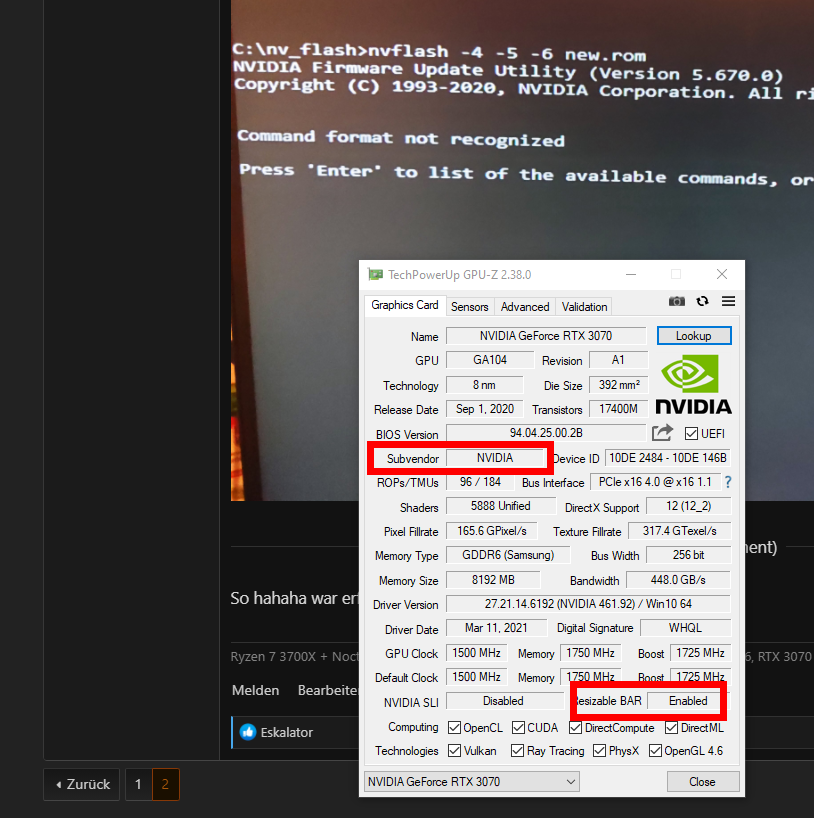This screenshot has width=814, height=818.
Task: Click the GPU field GA104
Action: (x=490, y=359)
